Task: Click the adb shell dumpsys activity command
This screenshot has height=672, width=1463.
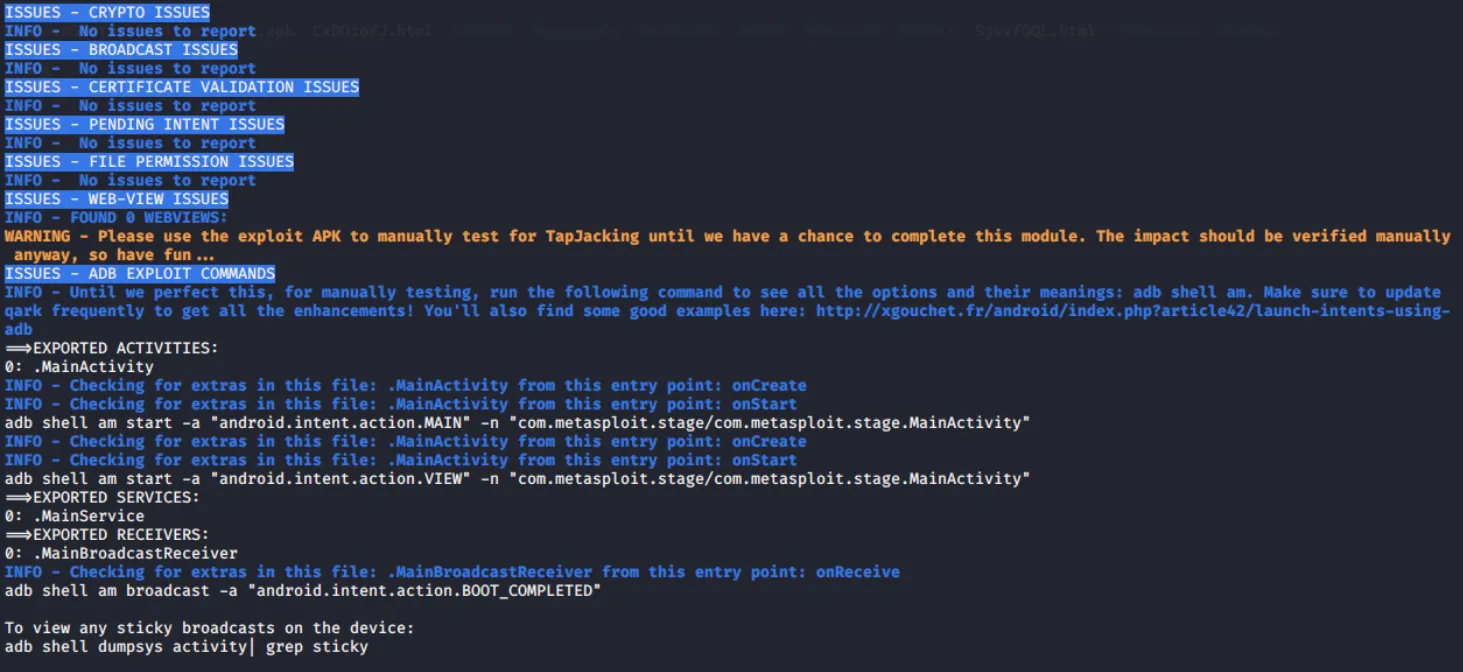Action: click(x=186, y=647)
